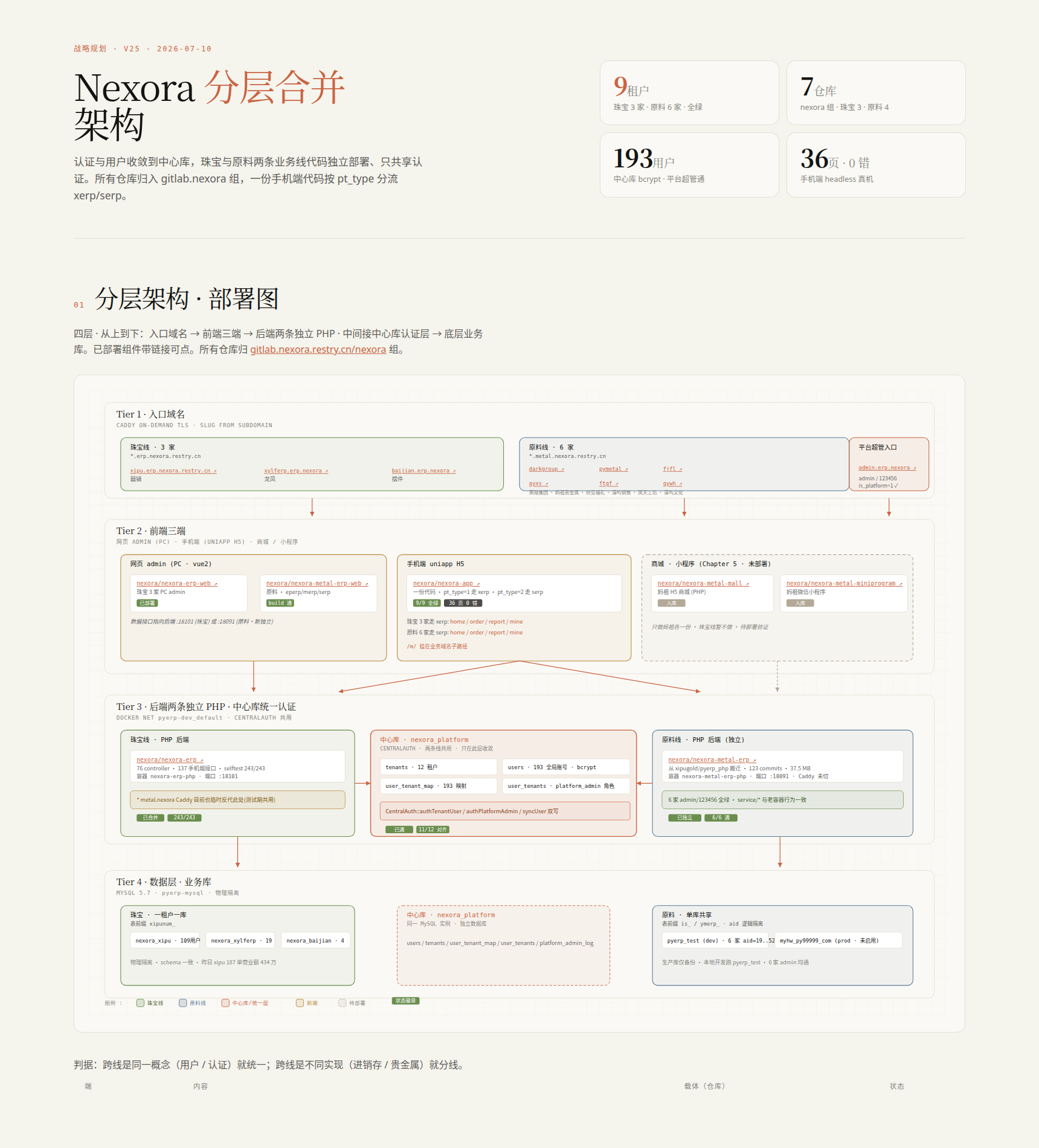
Task: Open the nexora/nexora-erp backend repository link
Action: point(170,760)
